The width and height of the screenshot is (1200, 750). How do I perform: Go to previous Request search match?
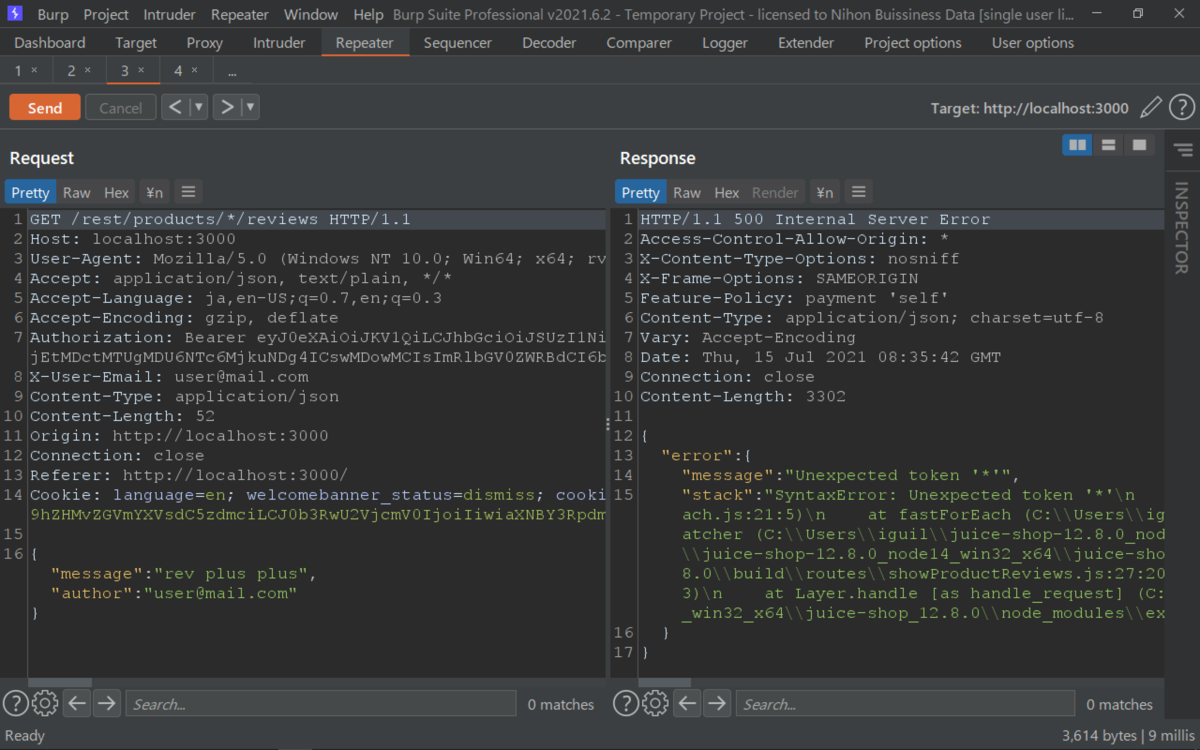tap(77, 703)
